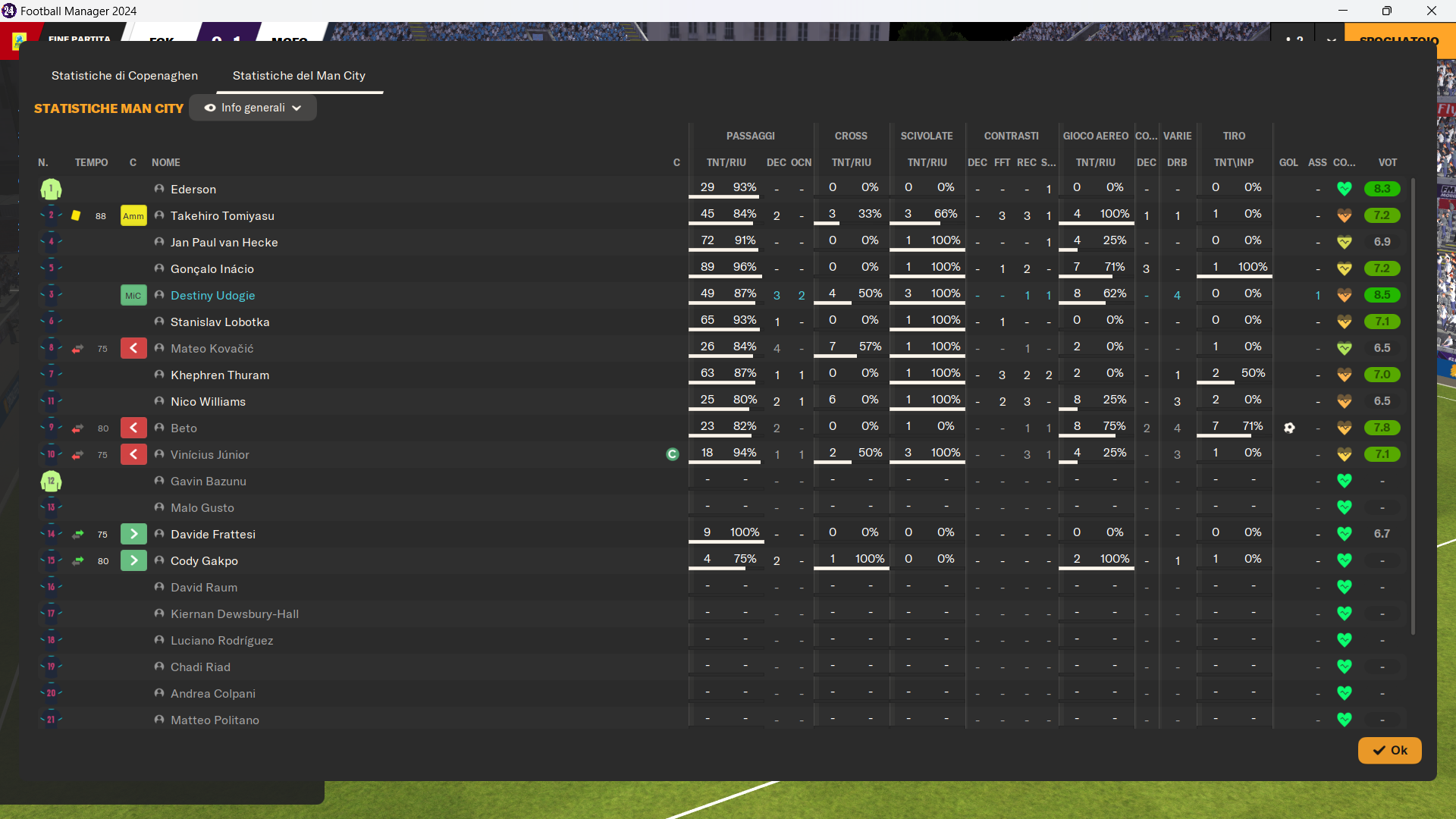Click the vertical scrollbar of the stats table
The width and height of the screenshot is (1456, 819).
1412,406
